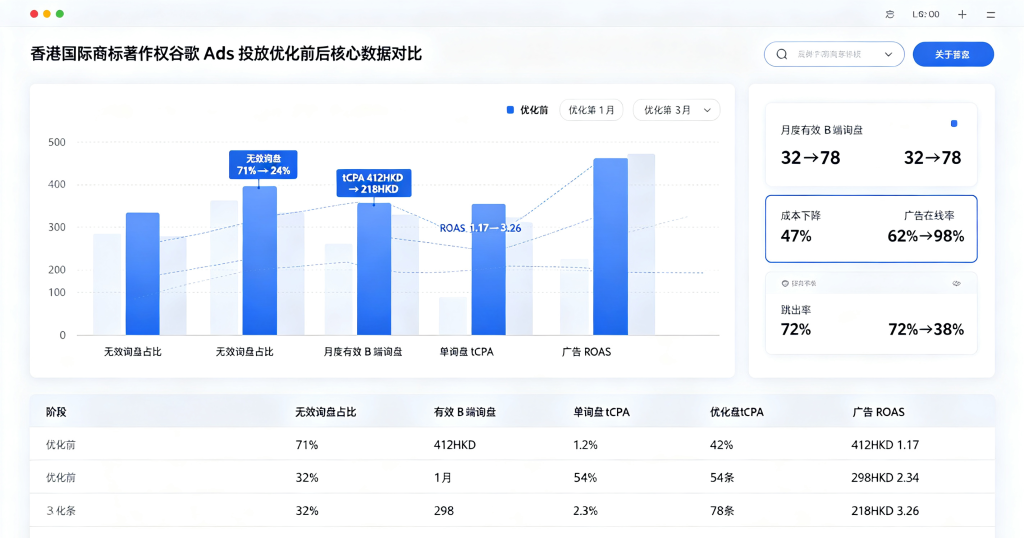Sort by 无效询盘占比 table column header
The image size is (1024, 538).
pos(326,412)
